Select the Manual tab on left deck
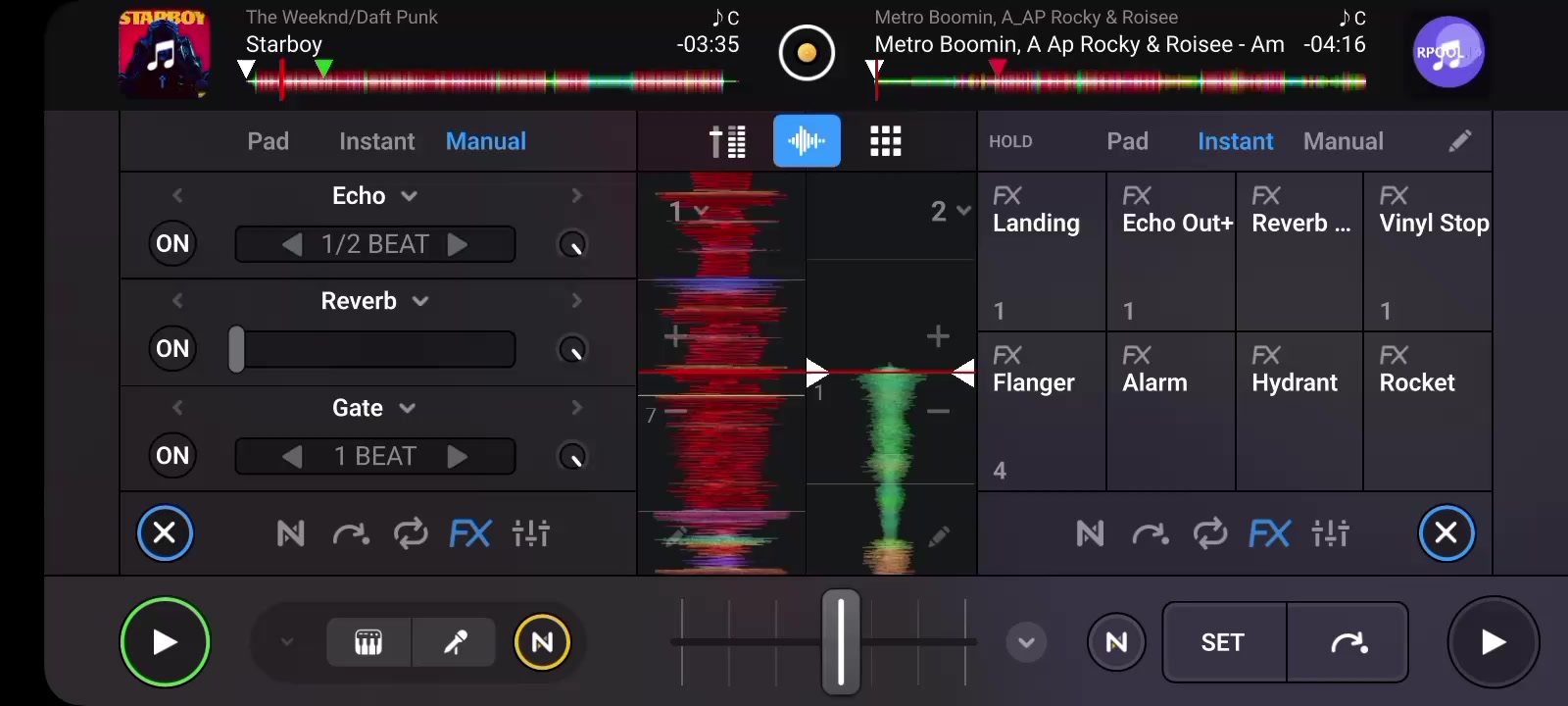The height and width of the screenshot is (706, 1568). point(486,141)
